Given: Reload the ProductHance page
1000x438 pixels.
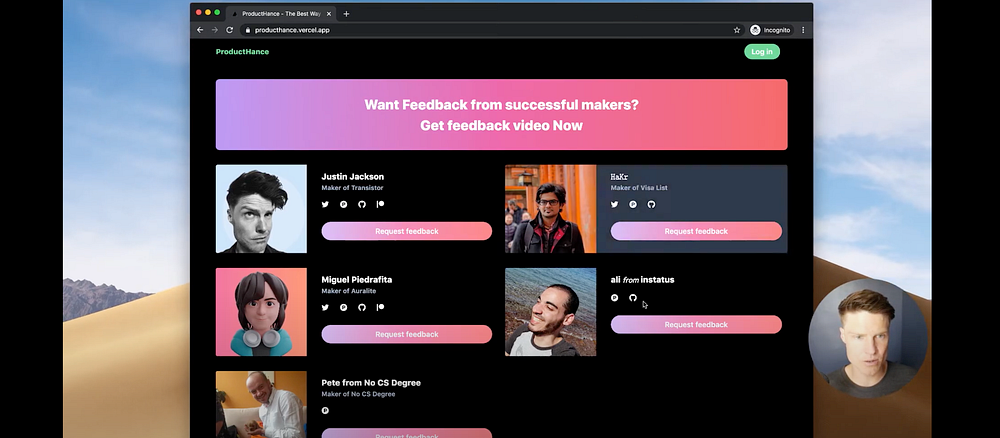Looking at the screenshot, I should [230, 30].
